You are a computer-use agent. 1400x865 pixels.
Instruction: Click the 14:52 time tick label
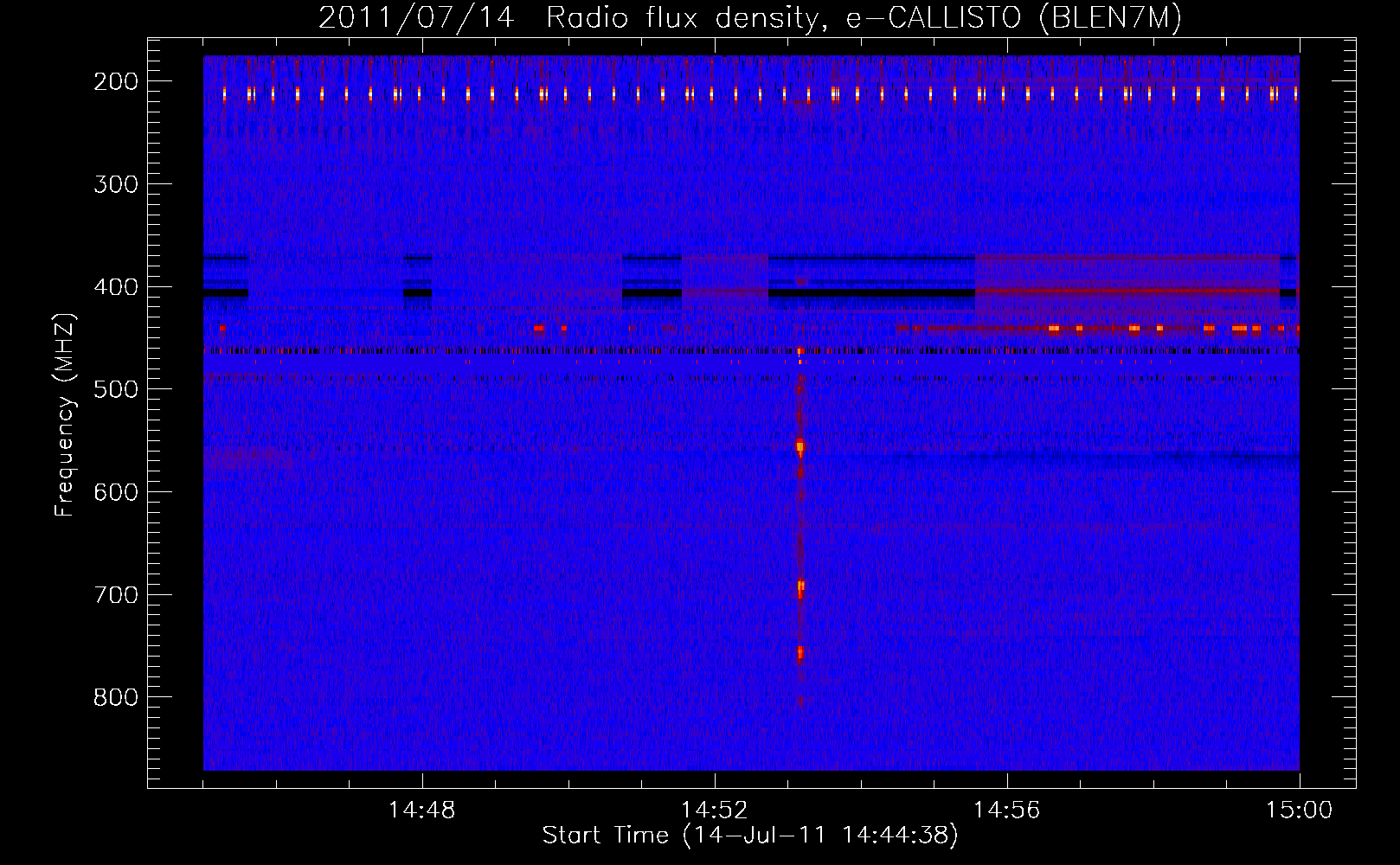click(715, 811)
